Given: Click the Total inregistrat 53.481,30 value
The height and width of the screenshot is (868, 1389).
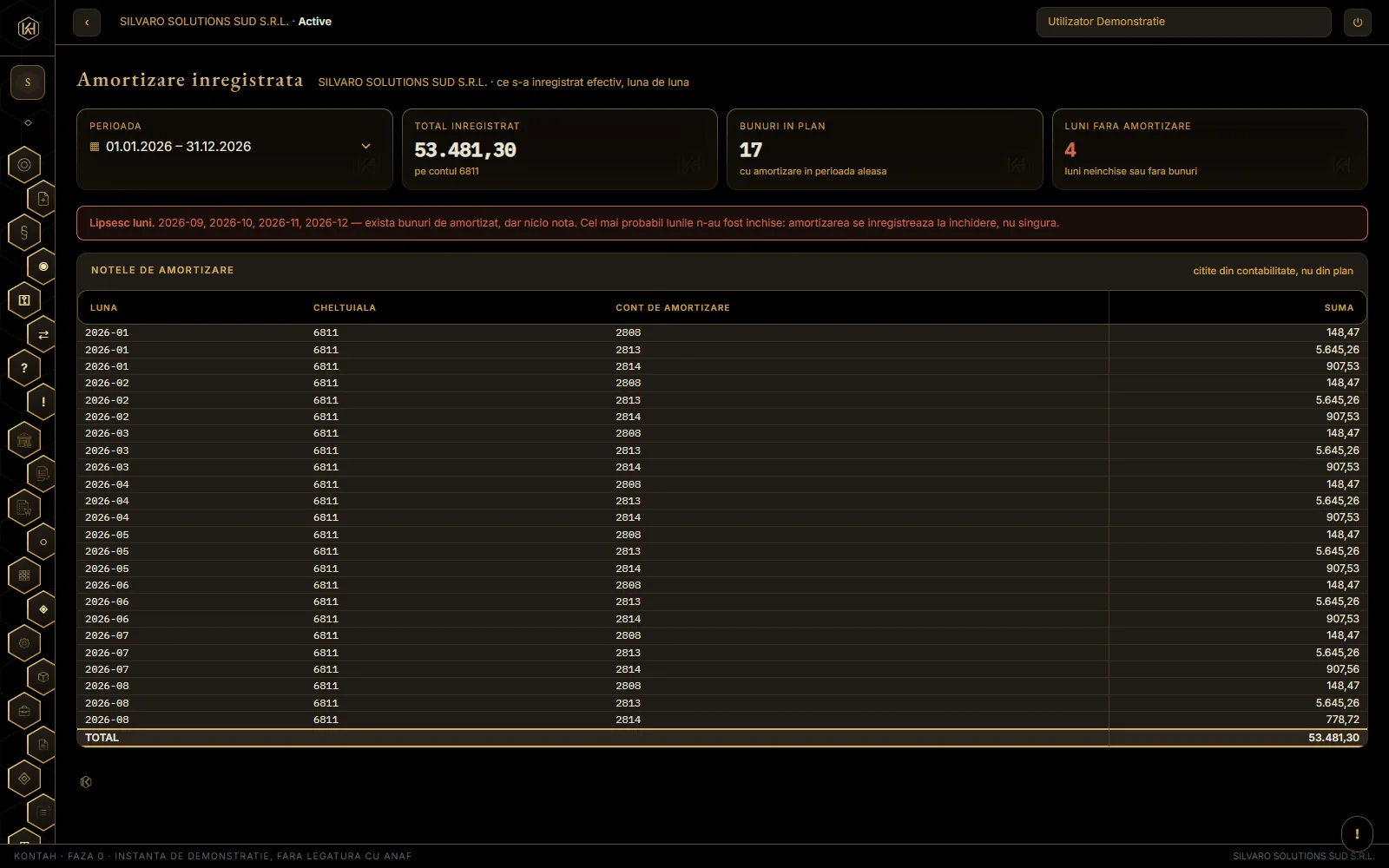Looking at the screenshot, I should [x=465, y=150].
